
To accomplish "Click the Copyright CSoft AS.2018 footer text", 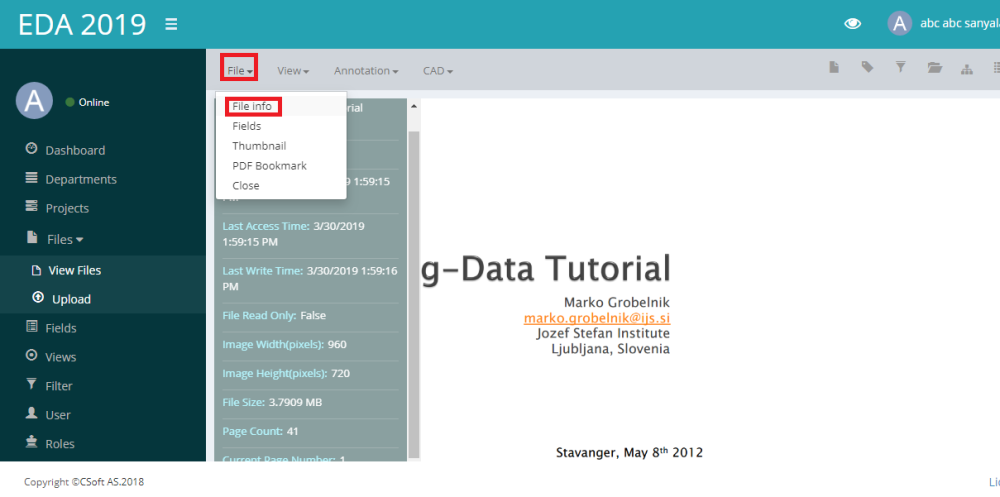I will tap(84, 482).
